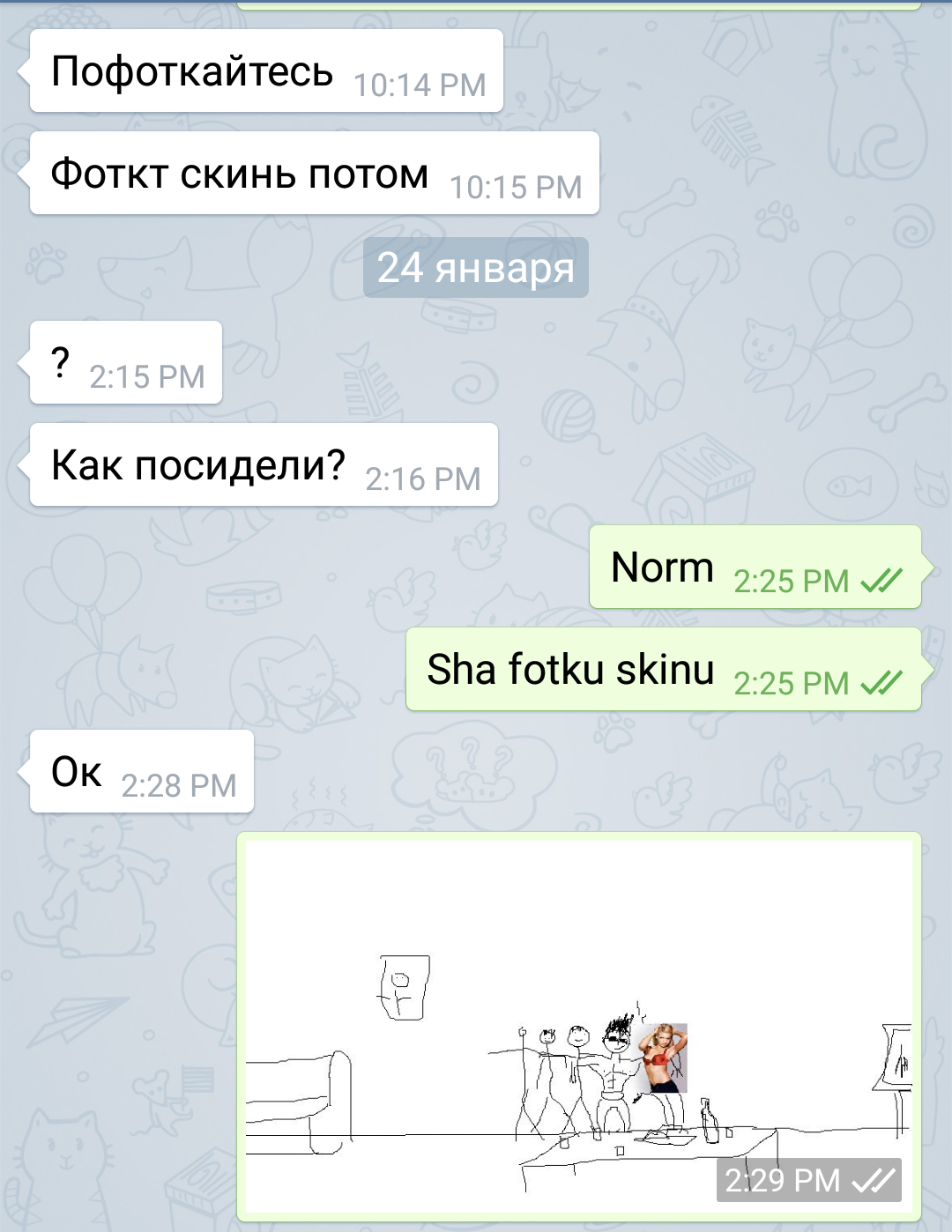Viewport: 952px width, 1232px height.
Task: Tap the 'Пофоткайтесь' message bubble
Action: click(266, 71)
